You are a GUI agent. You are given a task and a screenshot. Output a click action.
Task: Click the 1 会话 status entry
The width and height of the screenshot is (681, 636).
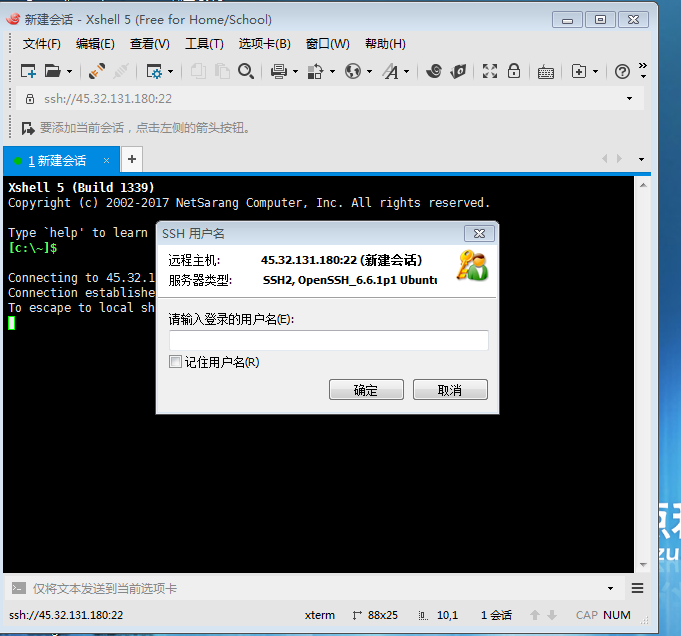(x=496, y=616)
